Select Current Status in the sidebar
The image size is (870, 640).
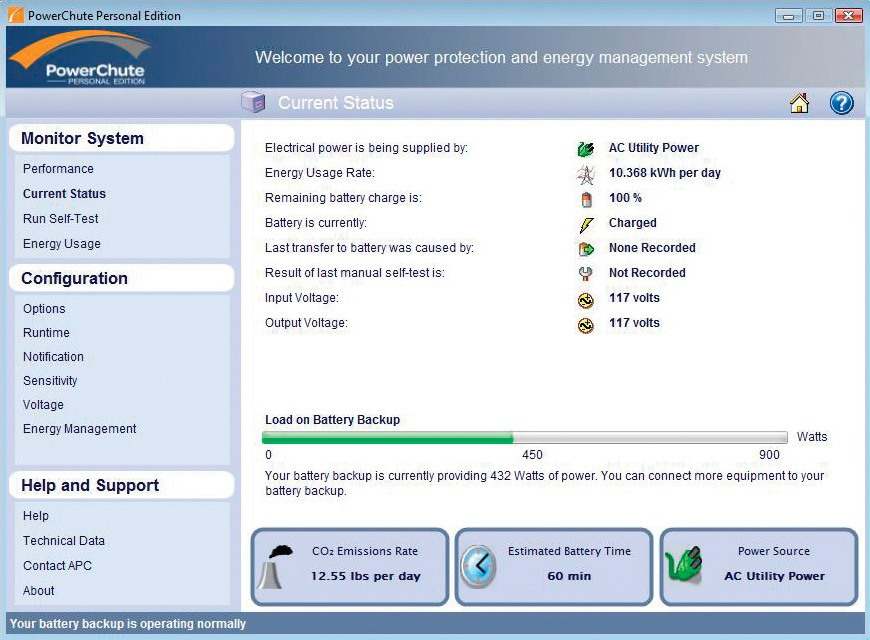(x=64, y=194)
